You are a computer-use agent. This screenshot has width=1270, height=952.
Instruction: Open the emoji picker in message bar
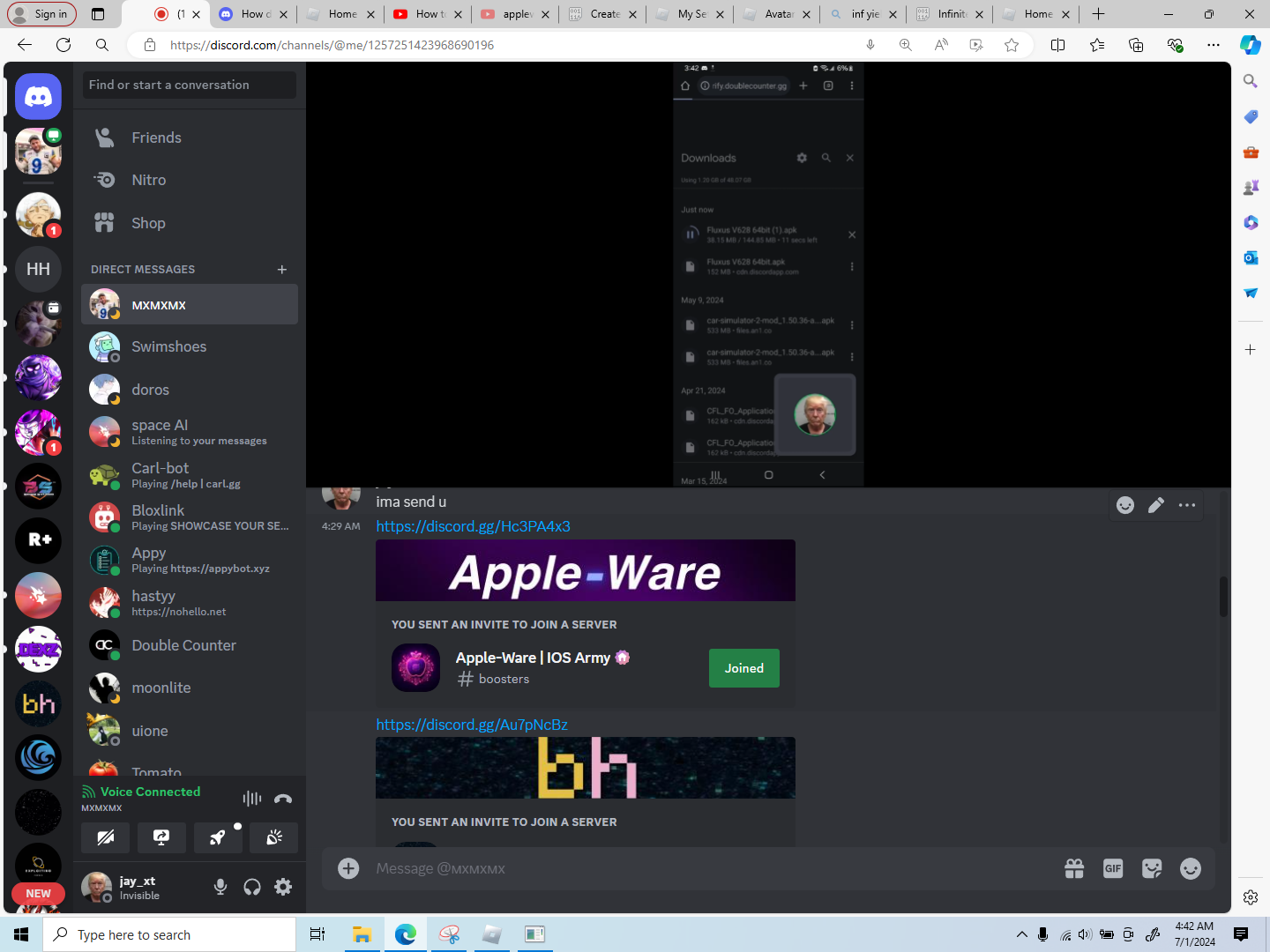tap(1191, 868)
